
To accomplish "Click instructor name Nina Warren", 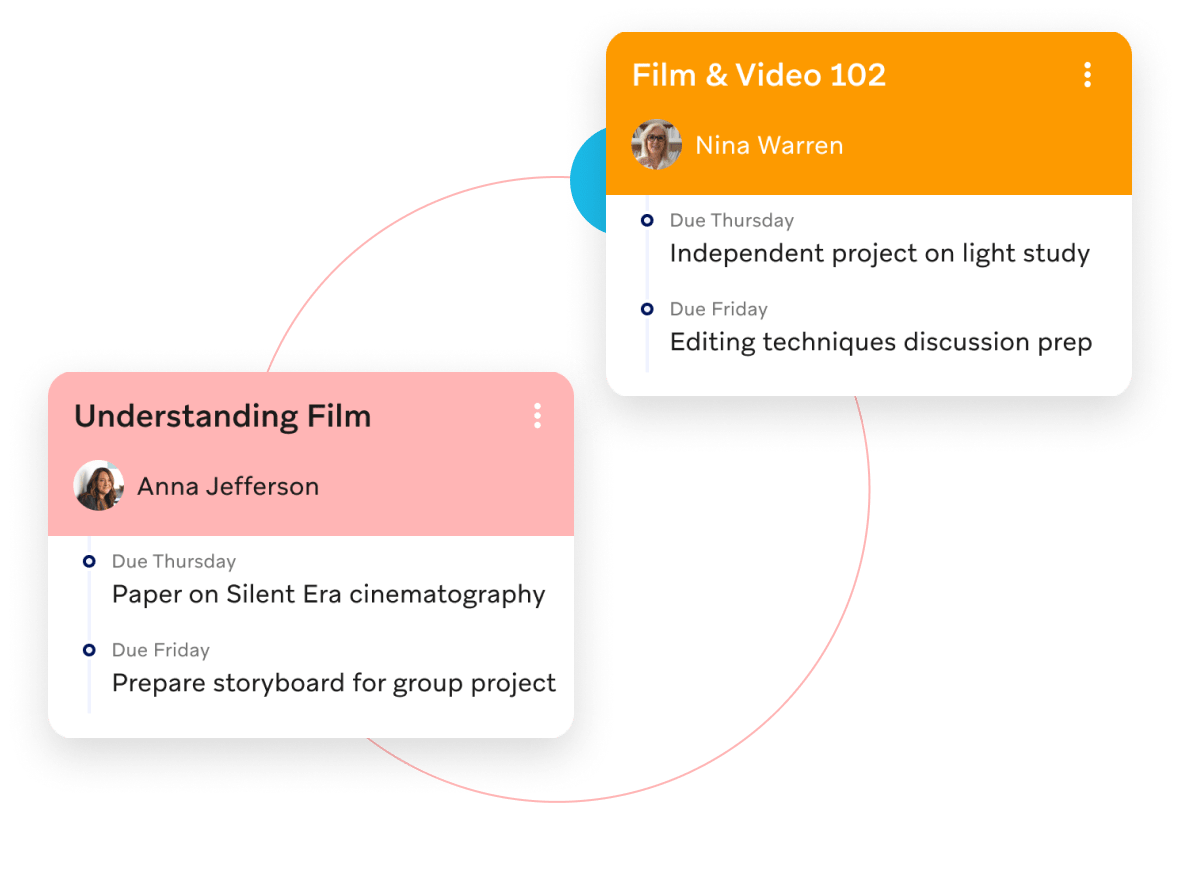I will pos(769,145).
